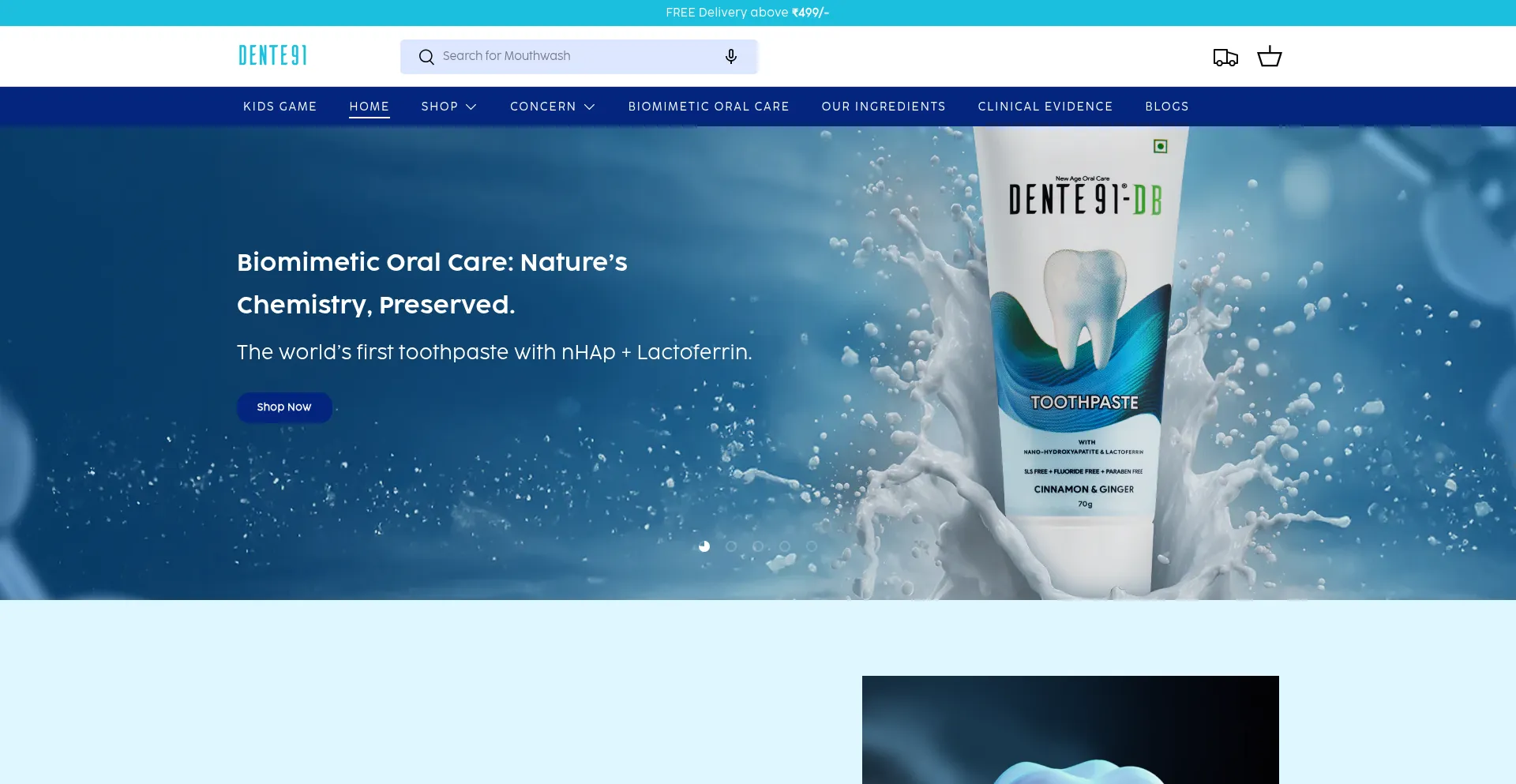Go to the fourth carousel slide dot
1516x784 pixels.
pyautogui.click(x=785, y=546)
